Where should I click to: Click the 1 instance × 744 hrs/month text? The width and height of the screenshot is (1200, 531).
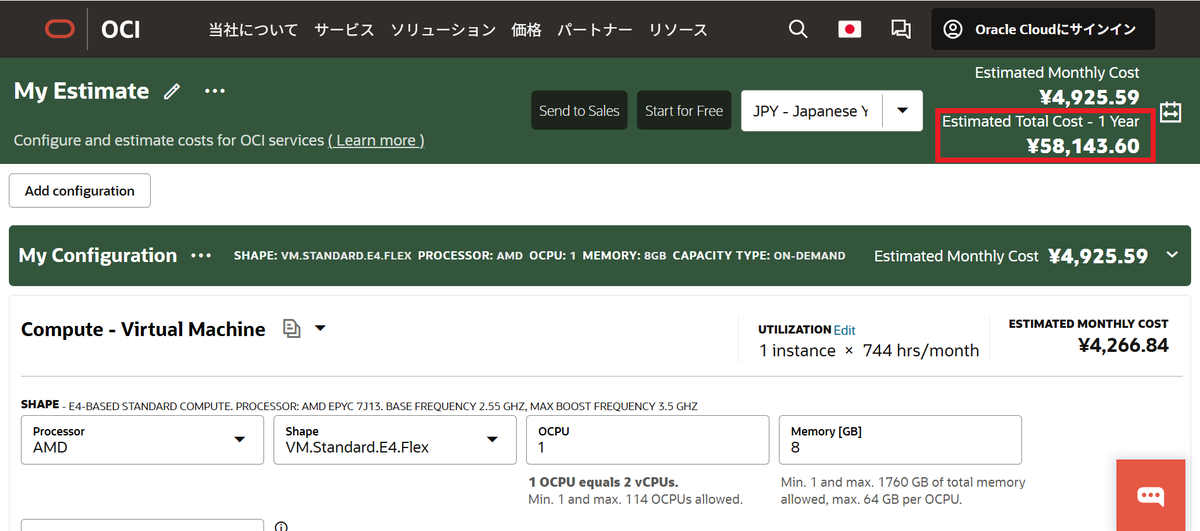869,350
